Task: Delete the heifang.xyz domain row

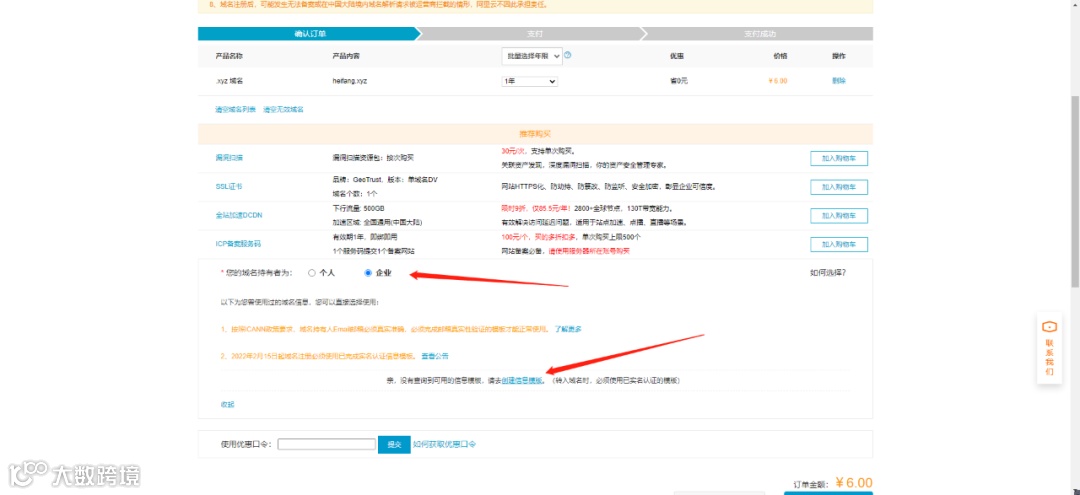Action: pos(838,81)
